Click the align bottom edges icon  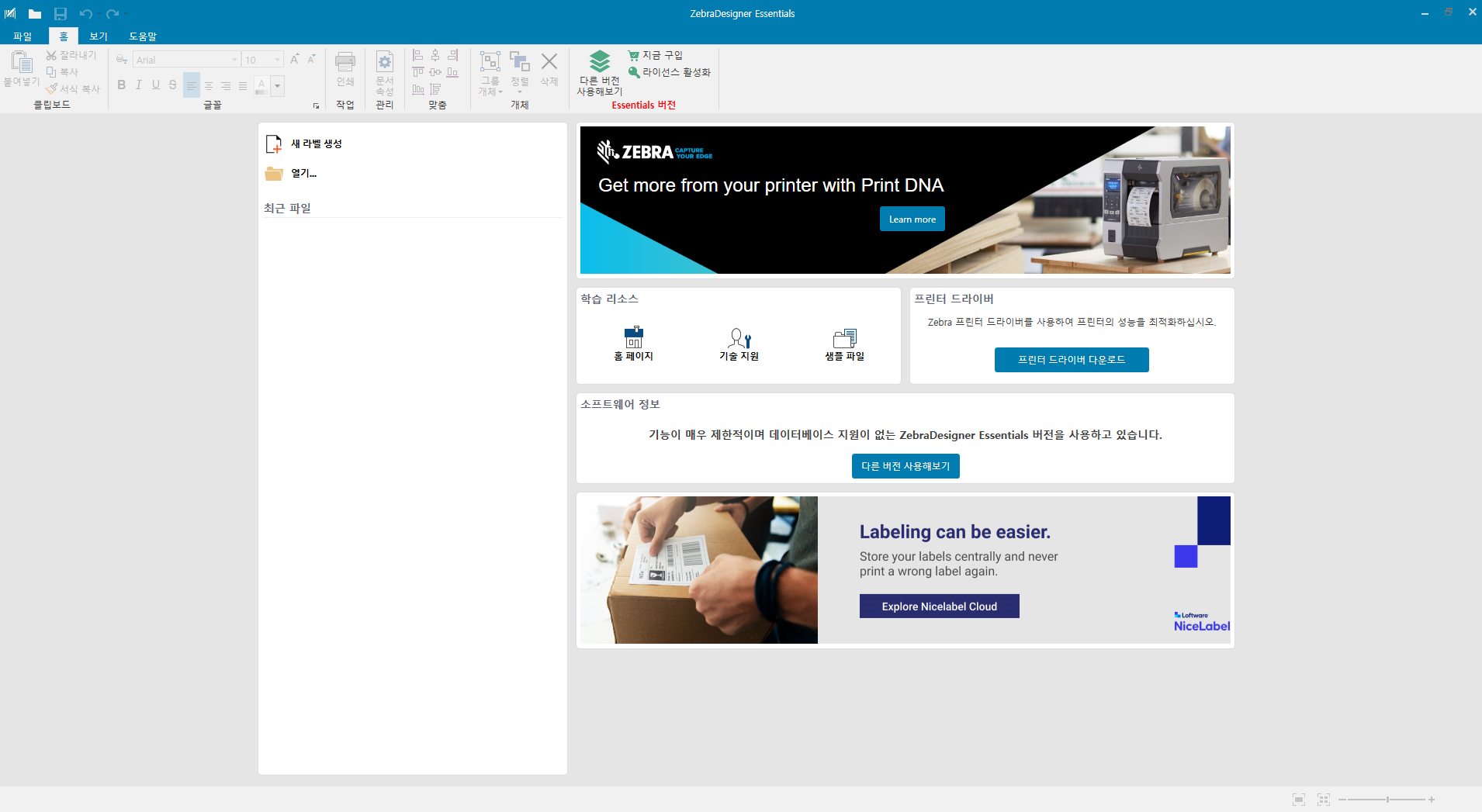(x=452, y=72)
